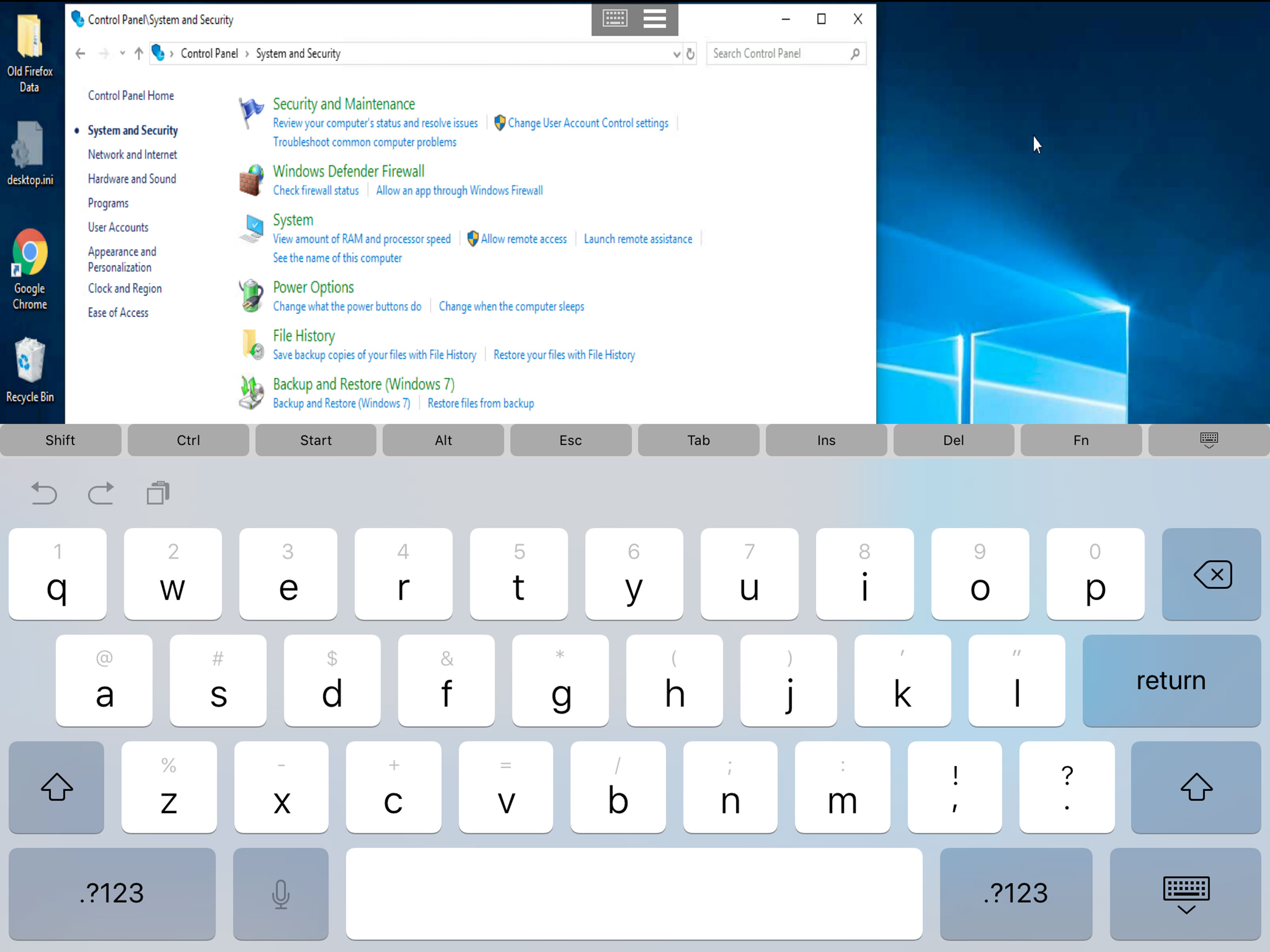Tap the undo arrow above the keyboard
This screenshot has width=1270, height=952.
[x=44, y=493]
